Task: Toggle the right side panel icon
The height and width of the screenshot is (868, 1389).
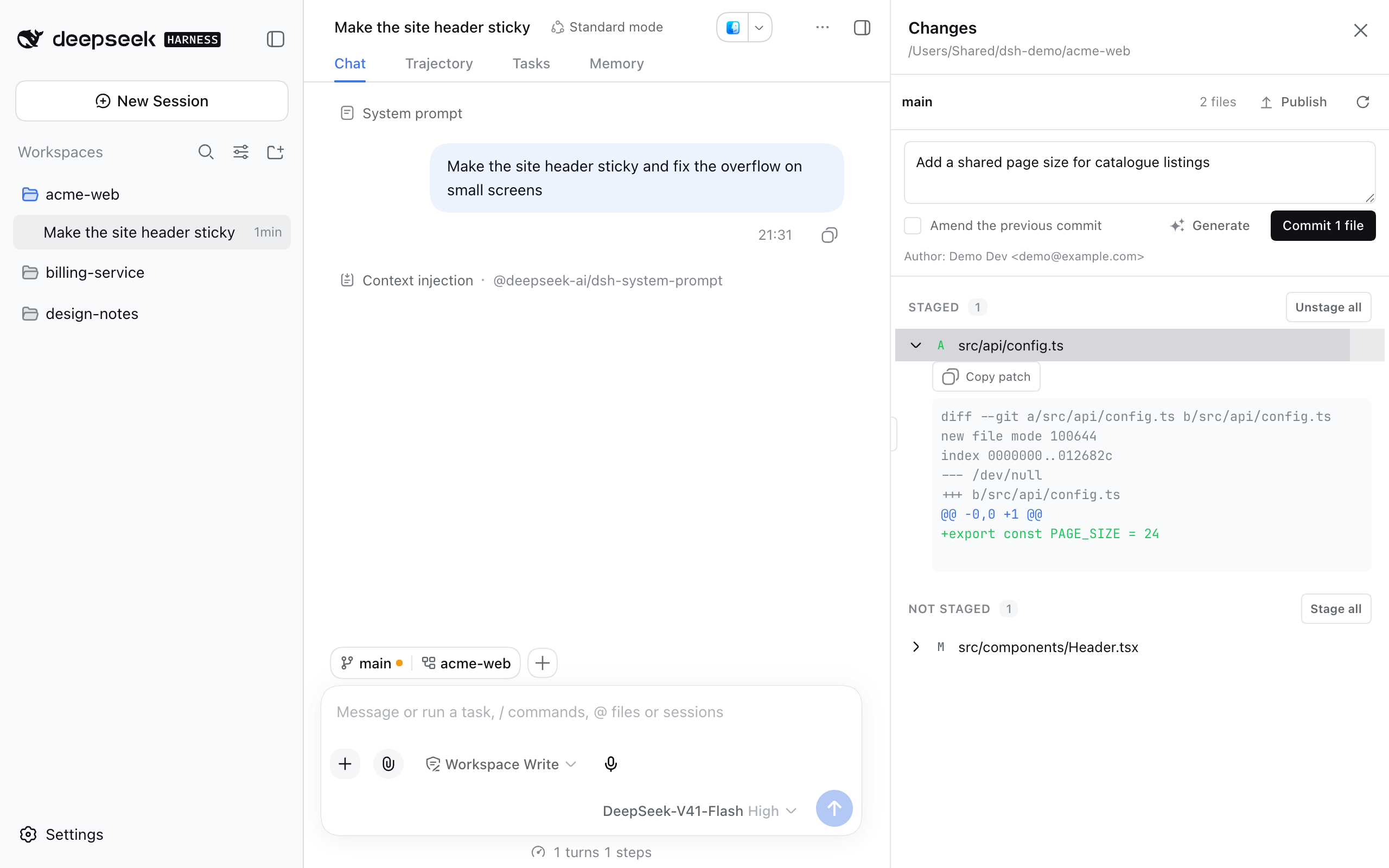Action: [x=862, y=28]
